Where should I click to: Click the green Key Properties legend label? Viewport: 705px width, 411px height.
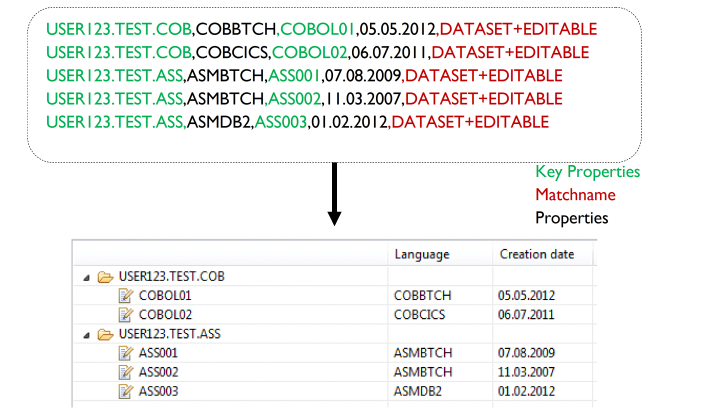point(587,172)
